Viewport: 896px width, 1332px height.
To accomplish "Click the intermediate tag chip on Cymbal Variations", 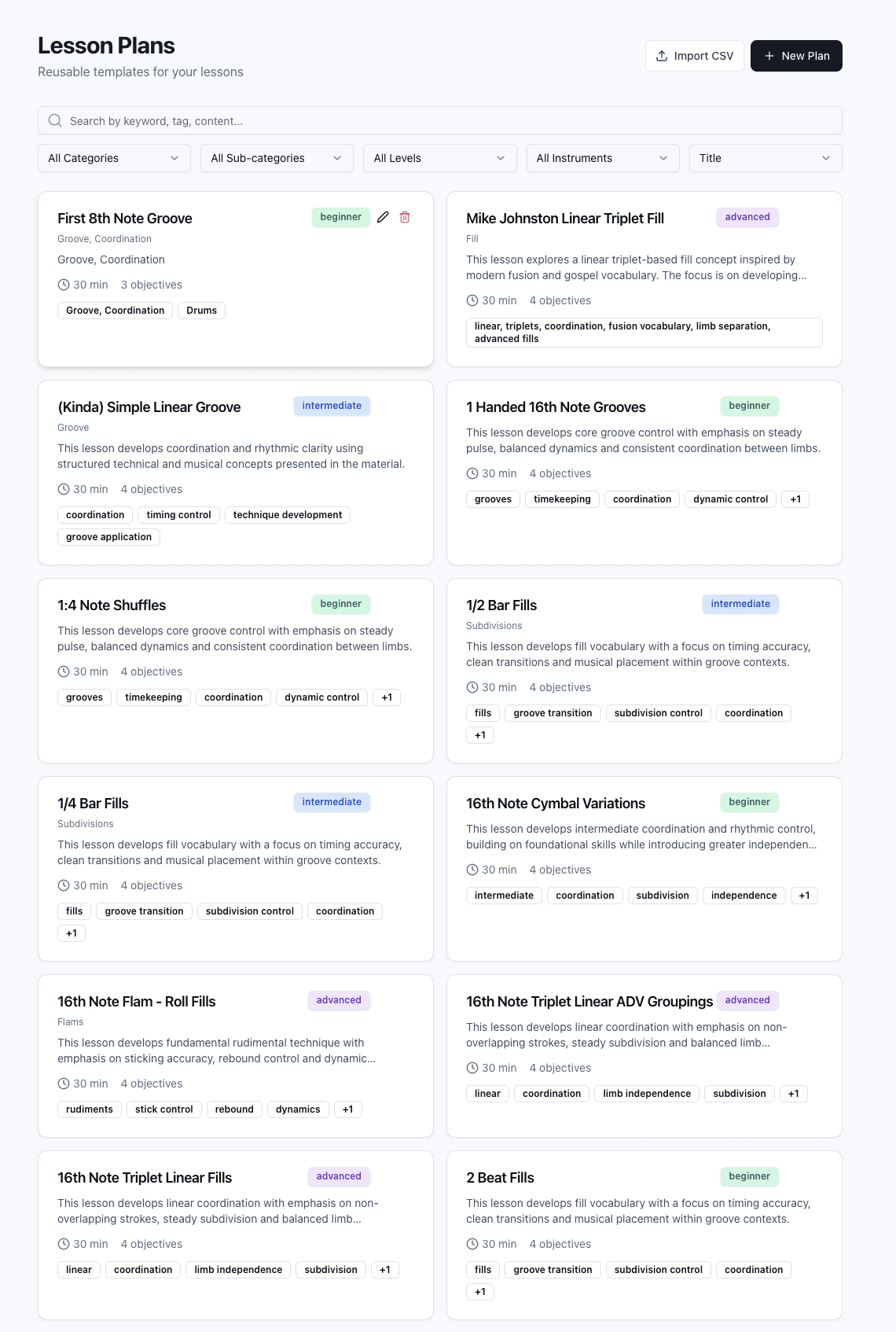I will click(504, 896).
